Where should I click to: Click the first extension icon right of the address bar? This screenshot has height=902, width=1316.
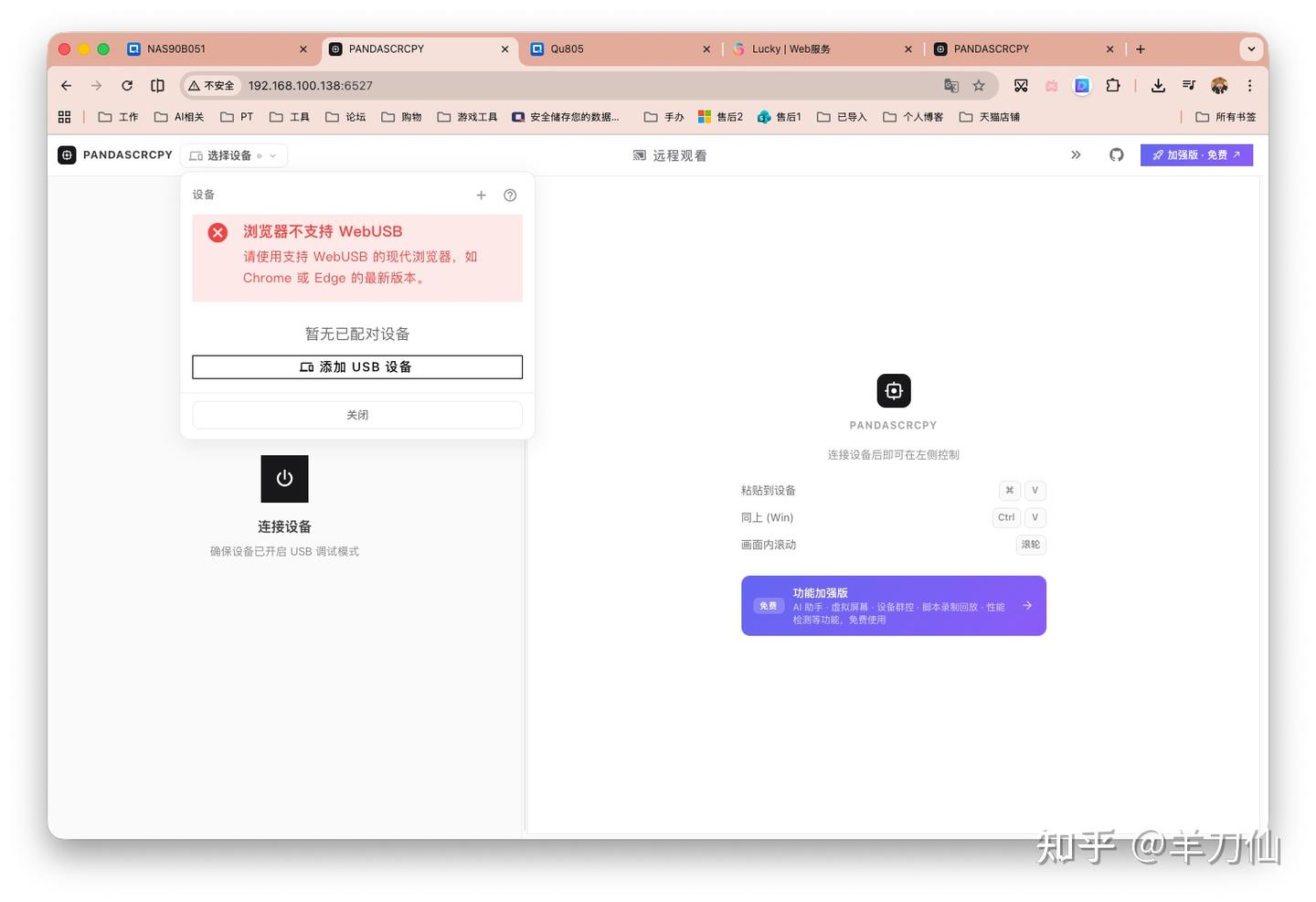(1021, 86)
